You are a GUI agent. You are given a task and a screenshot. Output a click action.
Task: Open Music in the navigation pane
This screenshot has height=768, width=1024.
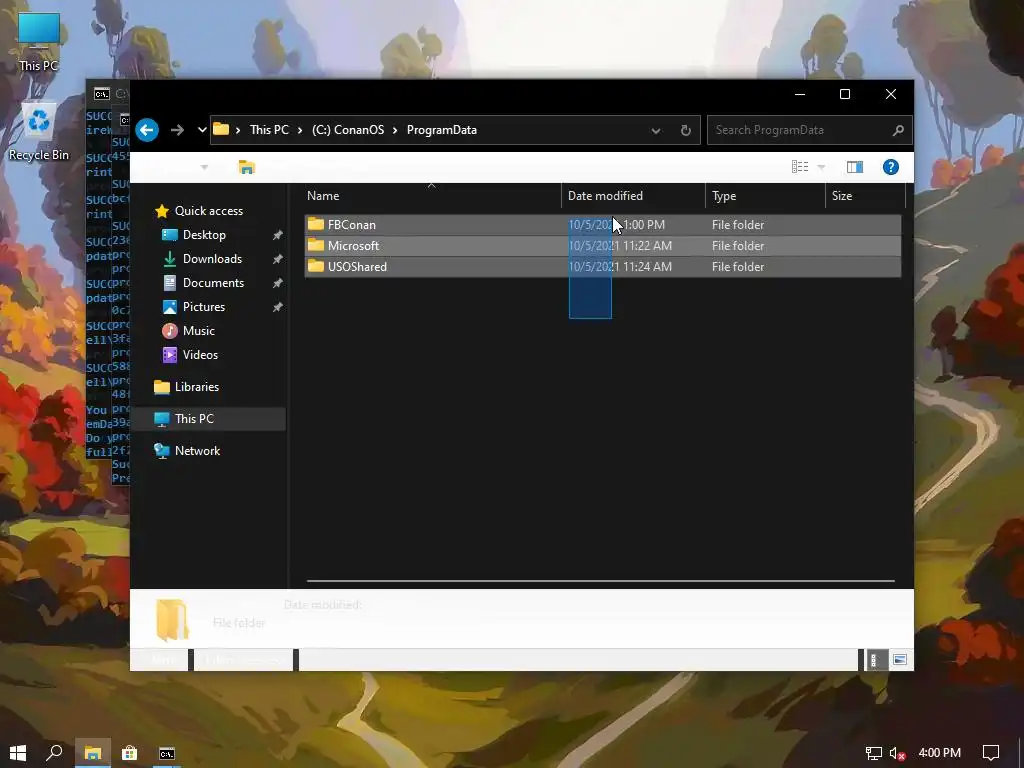[x=199, y=331]
